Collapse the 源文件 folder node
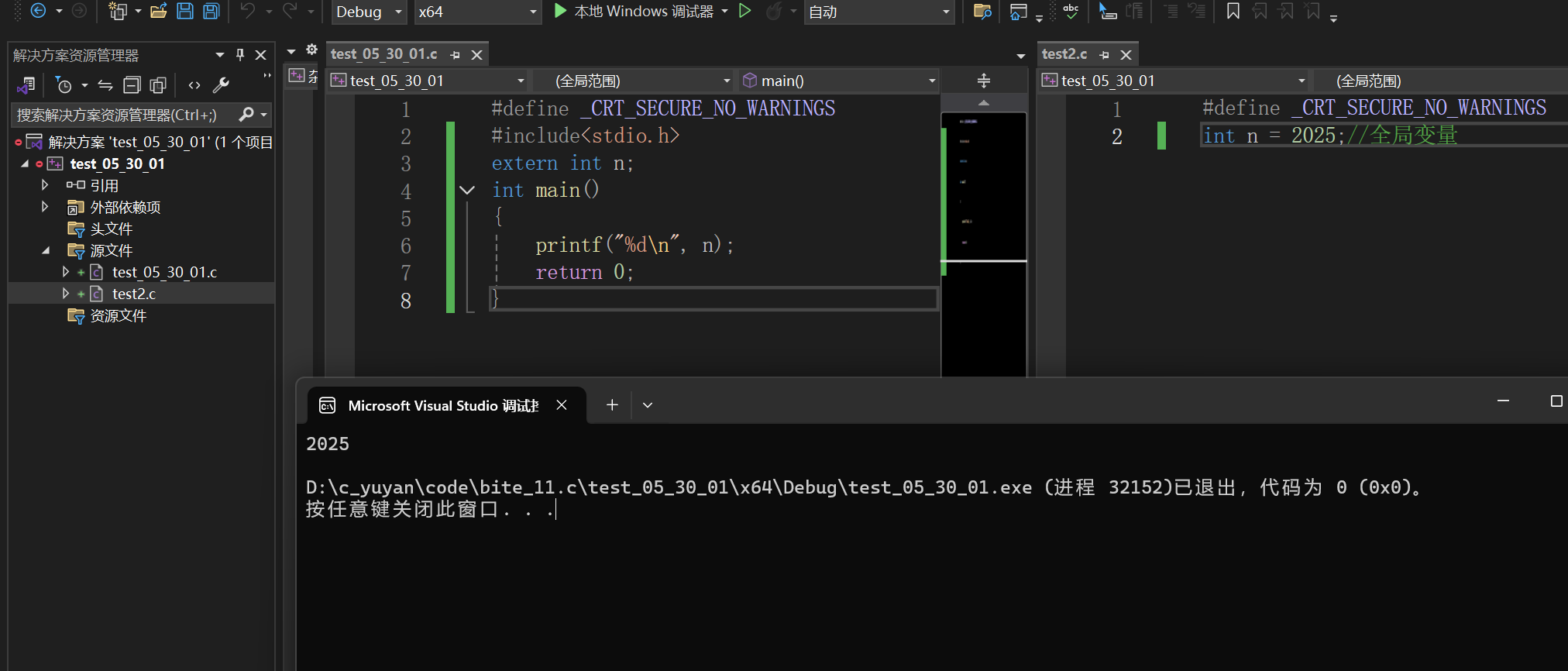This screenshot has width=1568, height=671. point(46,250)
